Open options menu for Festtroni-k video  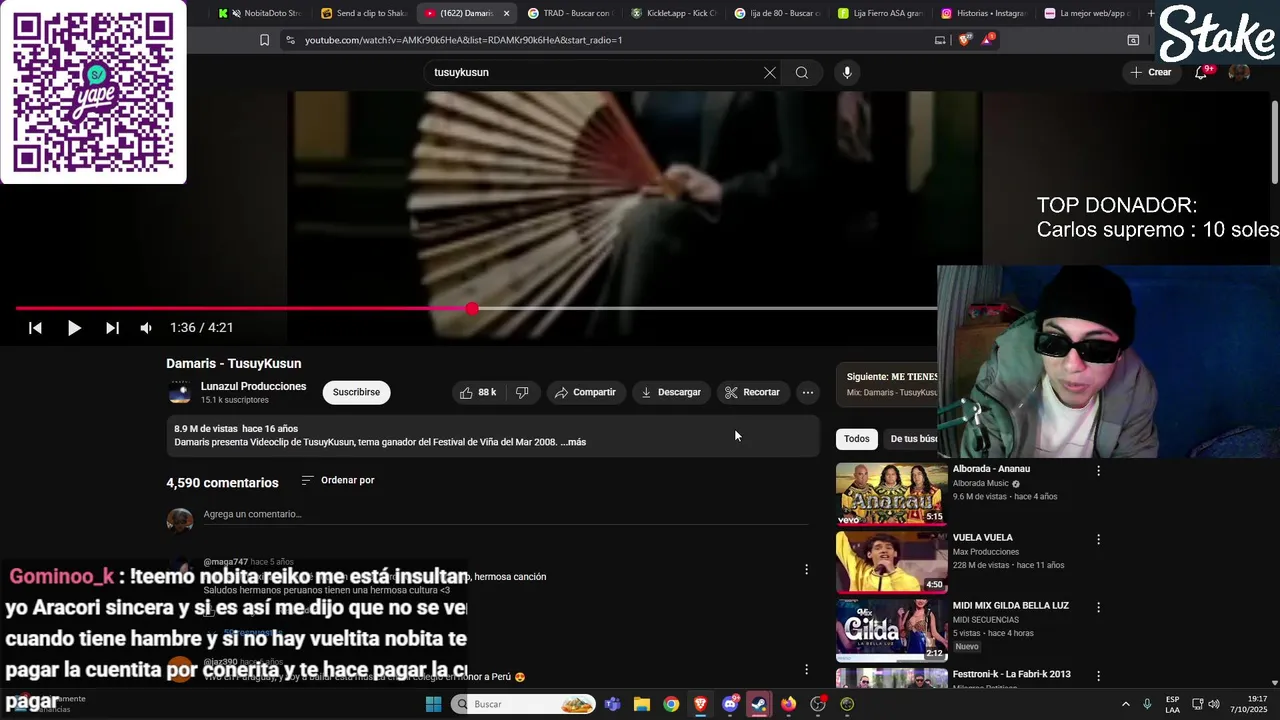[x=1098, y=676]
